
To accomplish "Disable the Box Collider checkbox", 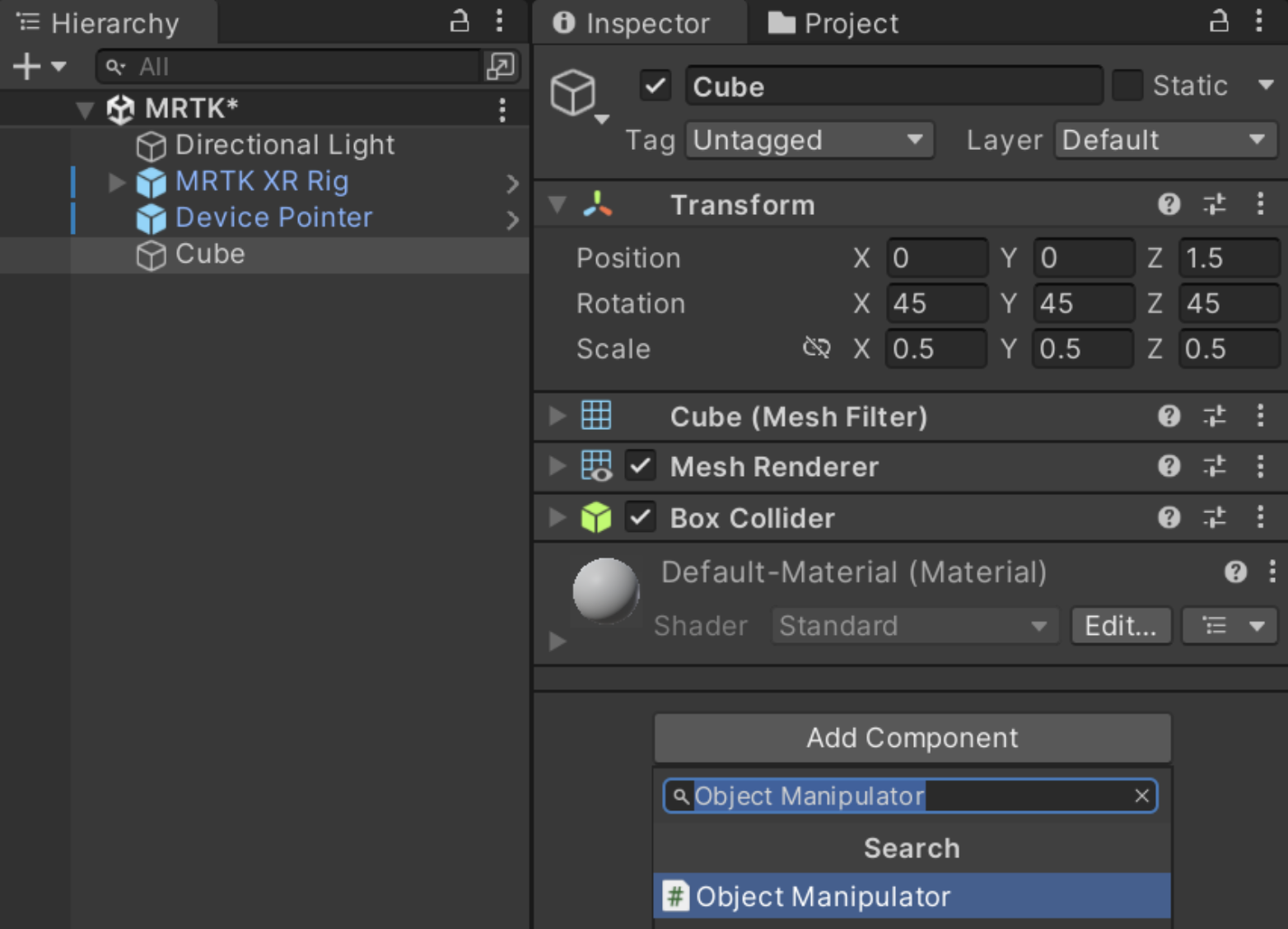I will [640, 517].
